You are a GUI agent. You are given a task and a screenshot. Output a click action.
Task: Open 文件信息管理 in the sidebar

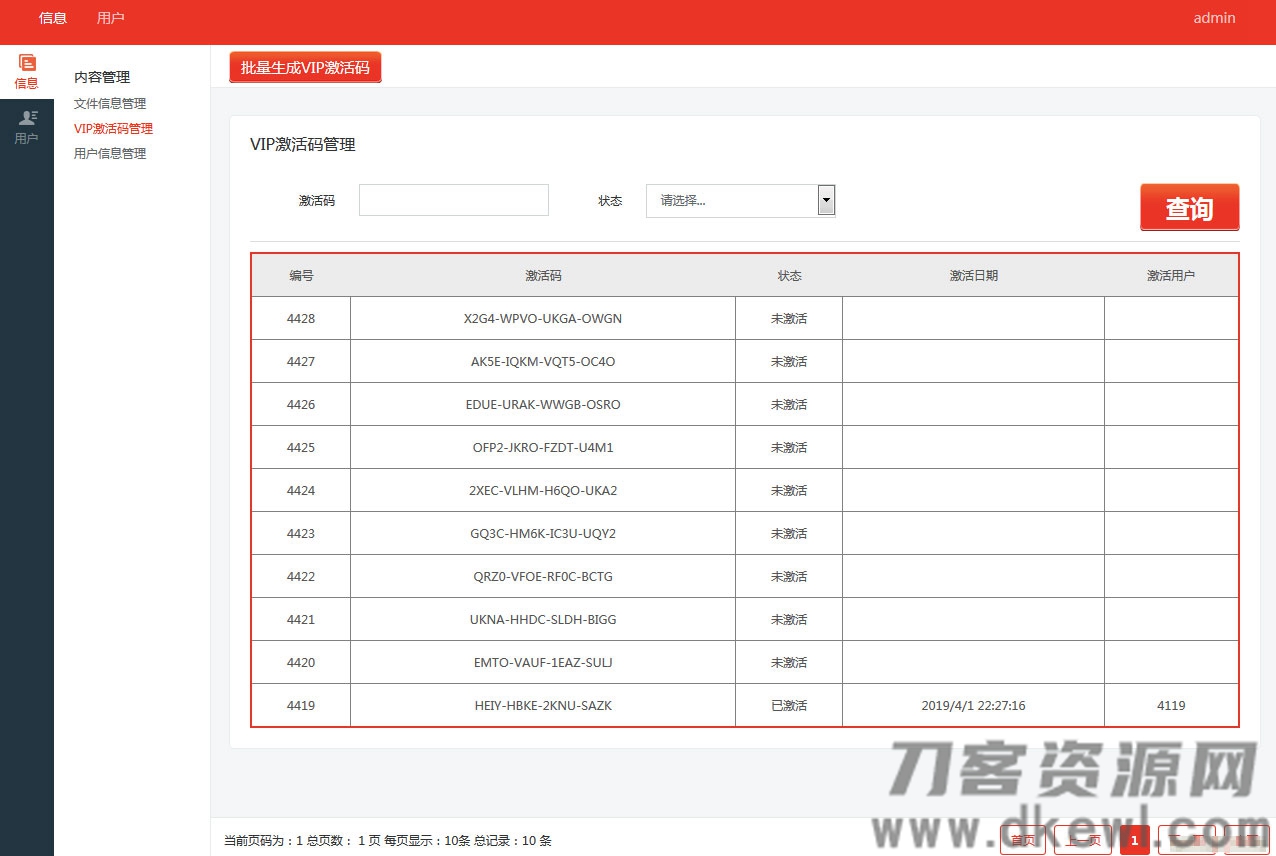click(110, 103)
